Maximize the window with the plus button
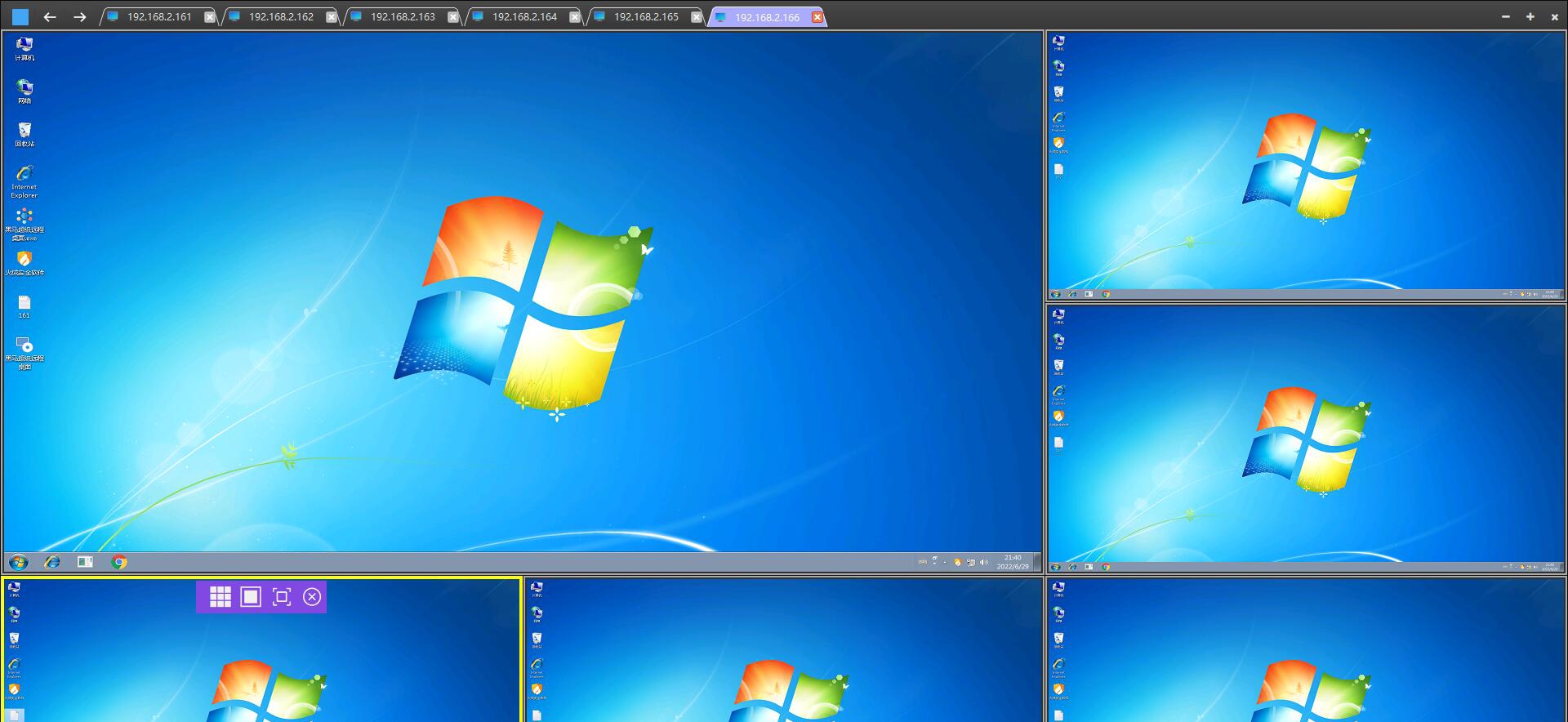The image size is (1568, 722). click(1530, 16)
